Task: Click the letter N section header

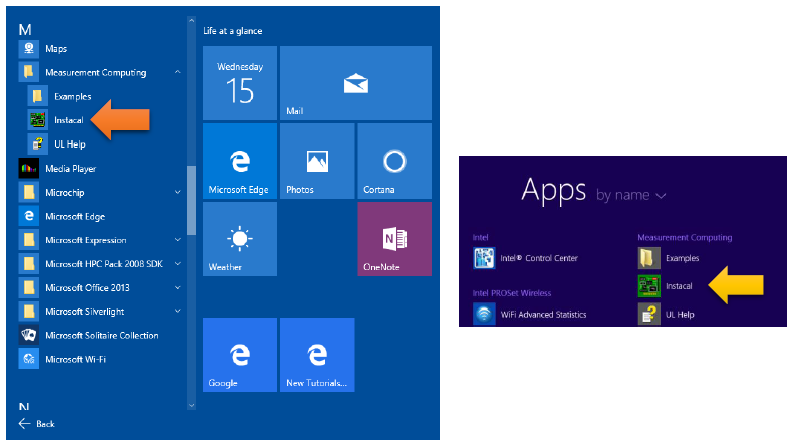Action: pos(24,407)
